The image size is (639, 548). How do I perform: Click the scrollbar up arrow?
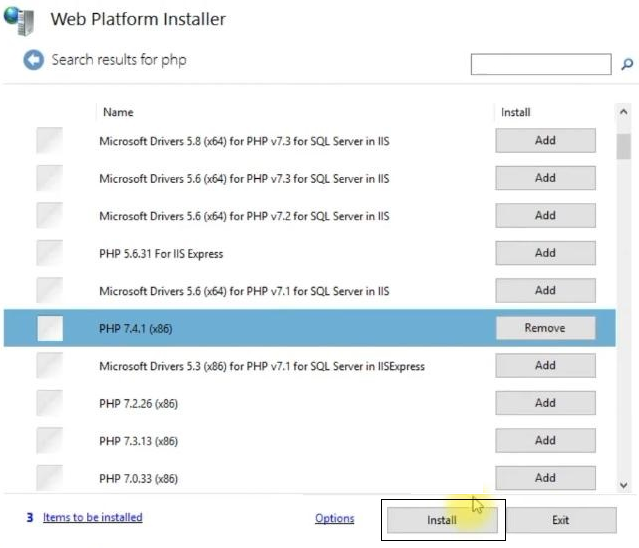tap(624, 111)
